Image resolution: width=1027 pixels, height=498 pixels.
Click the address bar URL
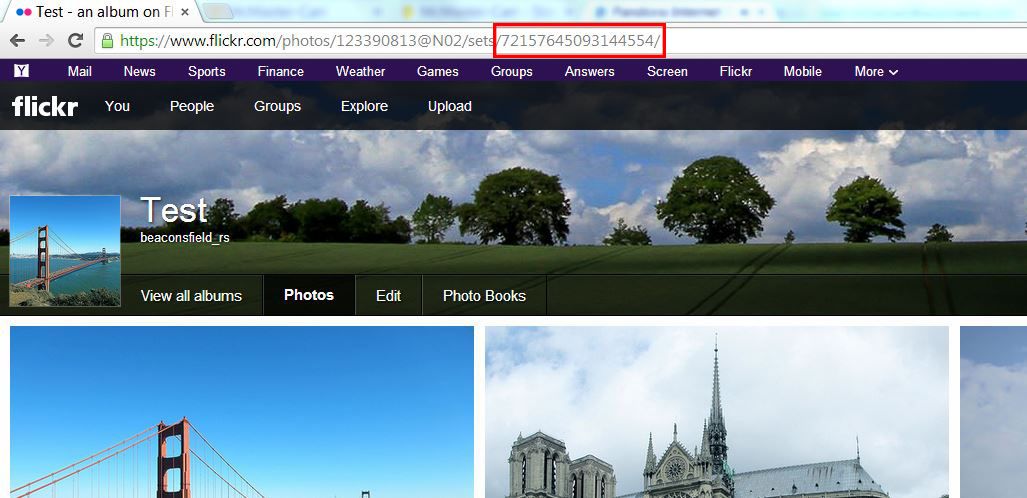pyautogui.click(x=390, y=41)
